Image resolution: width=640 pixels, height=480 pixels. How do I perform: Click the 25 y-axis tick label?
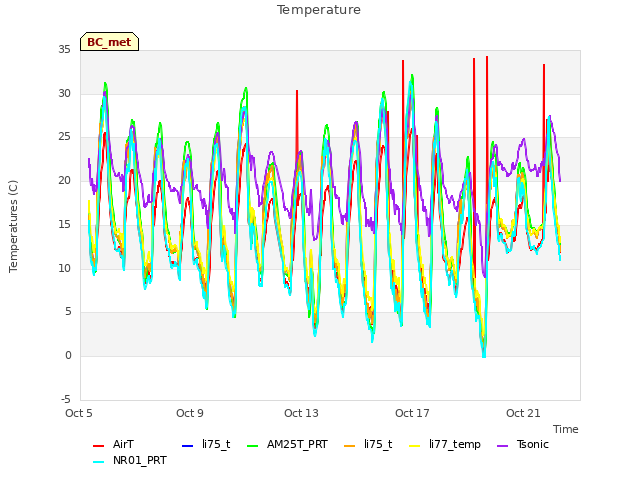tap(64, 137)
